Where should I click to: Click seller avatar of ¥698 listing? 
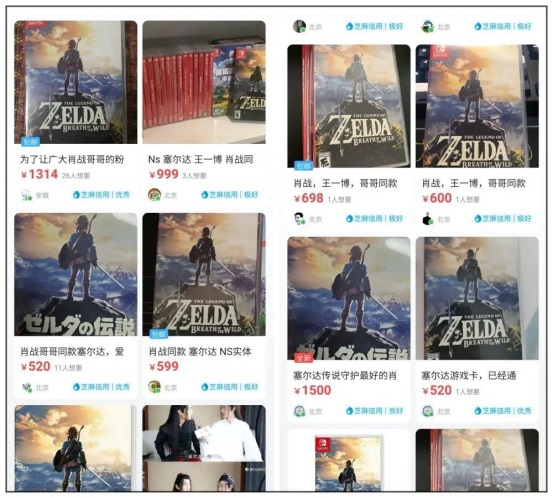click(x=299, y=219)
